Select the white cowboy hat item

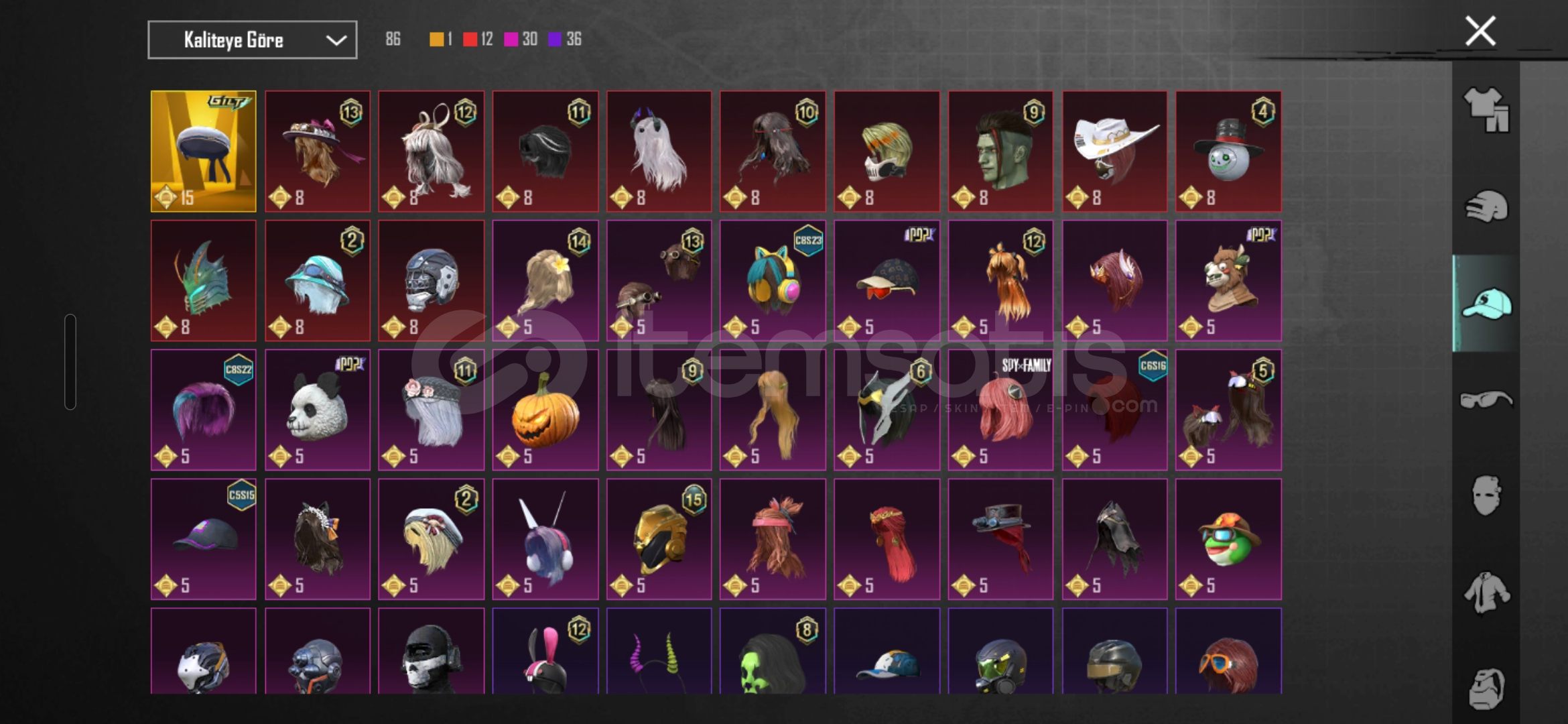click(1115, 152)
